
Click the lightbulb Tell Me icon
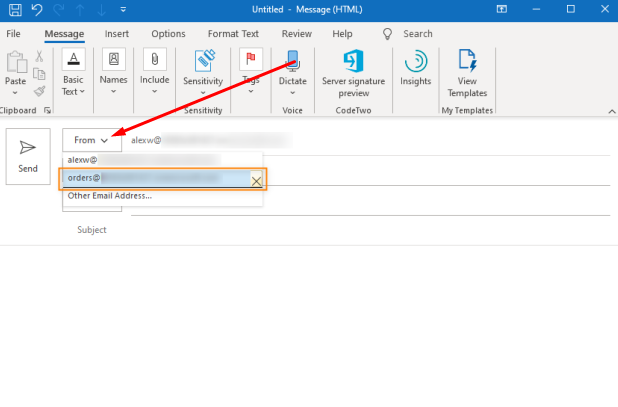tap(387, 34)
